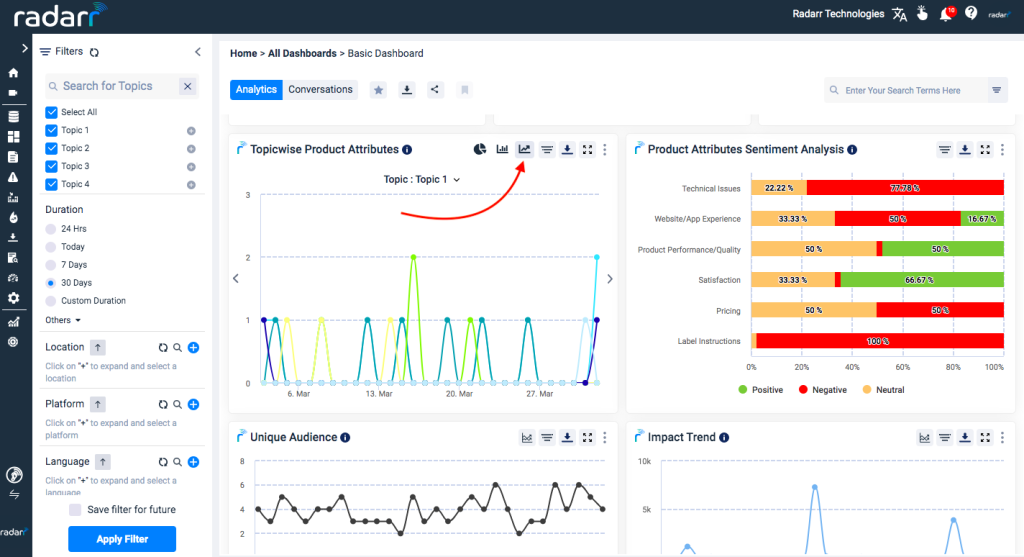
Task: Choose Custom Duration radio option
Action: click(x=51, y=301)
